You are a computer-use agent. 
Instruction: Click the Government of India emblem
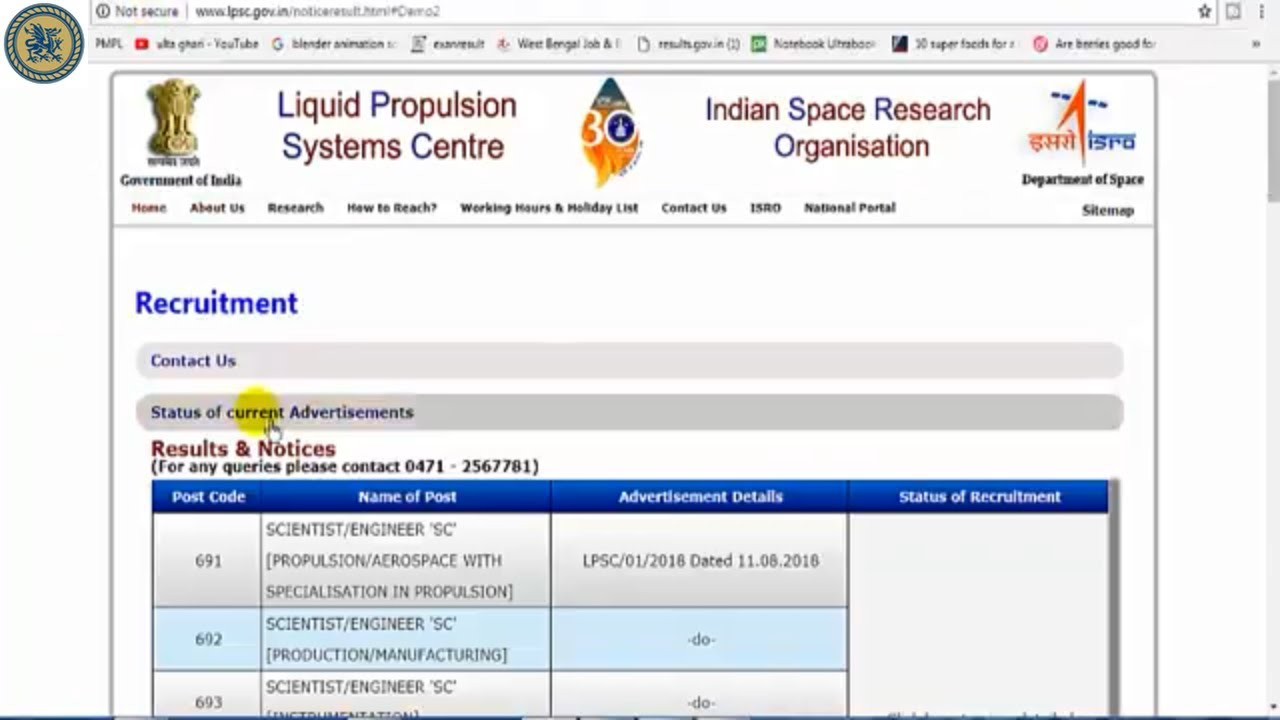[x=175, y=123]
